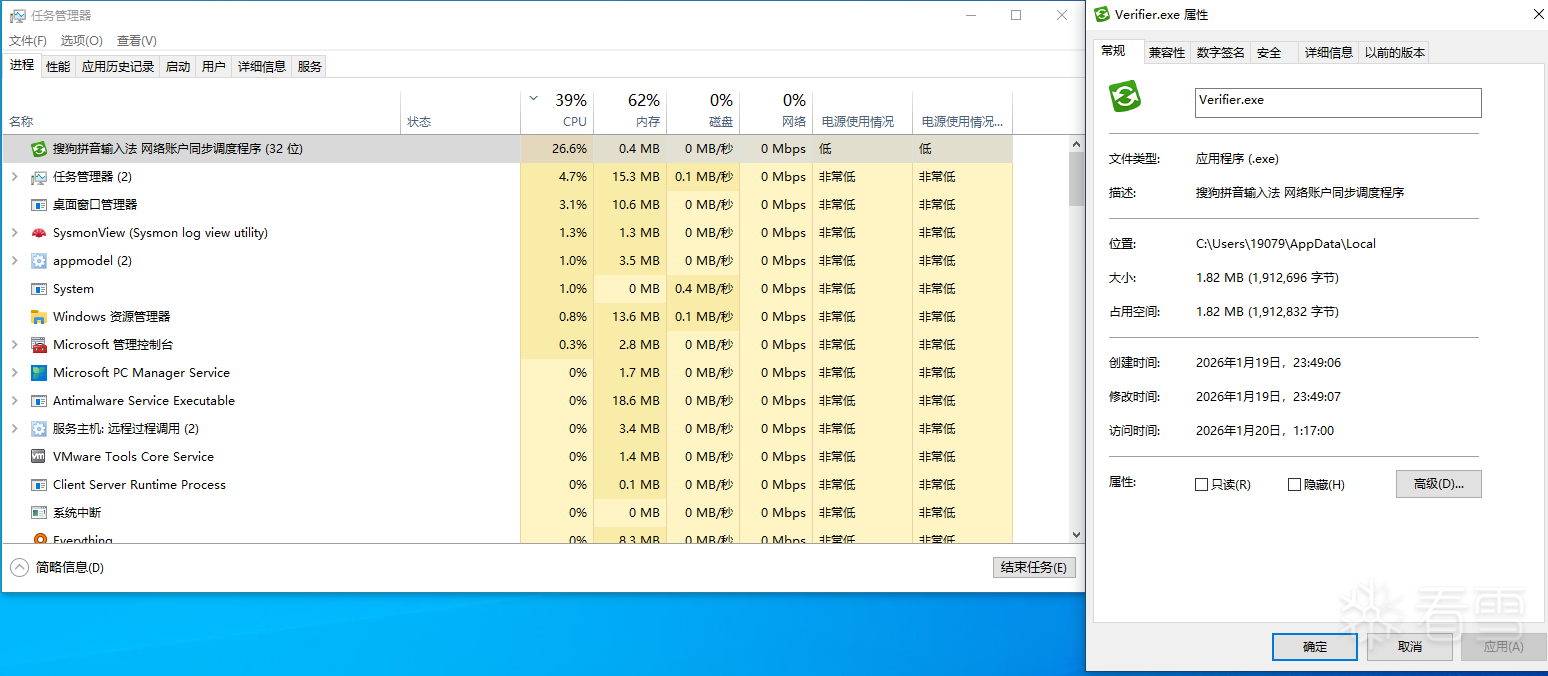Expand the appmodel (2) process group
Screen dimensions: 1548x676
(x=14, y=261)
